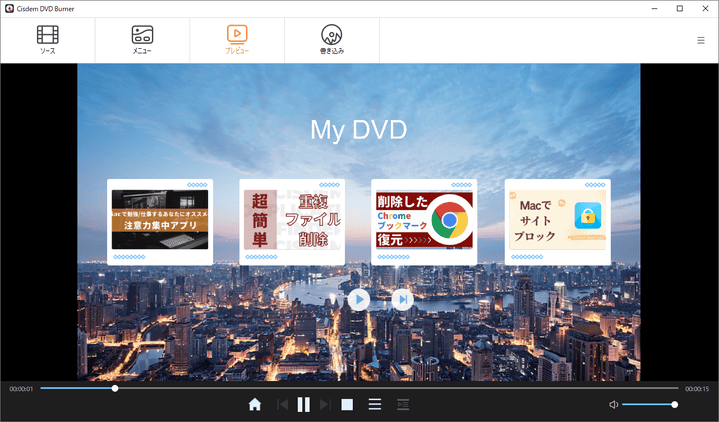
Task: Click the home button in playback controls
Action: pos(255,405)
